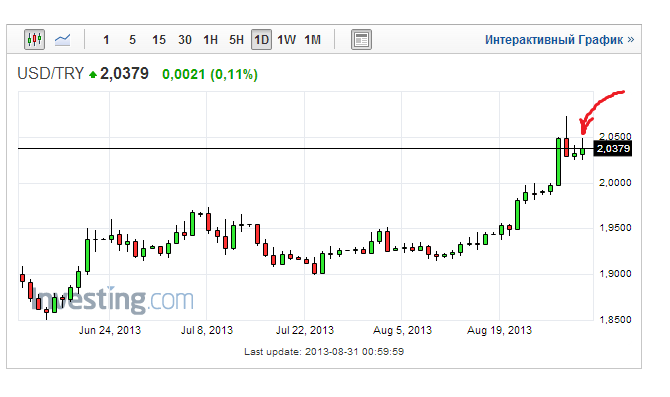Click the Aug 19, 2013 date label
The width and height of the screenshot is (670, 397).
click(499, 330)
